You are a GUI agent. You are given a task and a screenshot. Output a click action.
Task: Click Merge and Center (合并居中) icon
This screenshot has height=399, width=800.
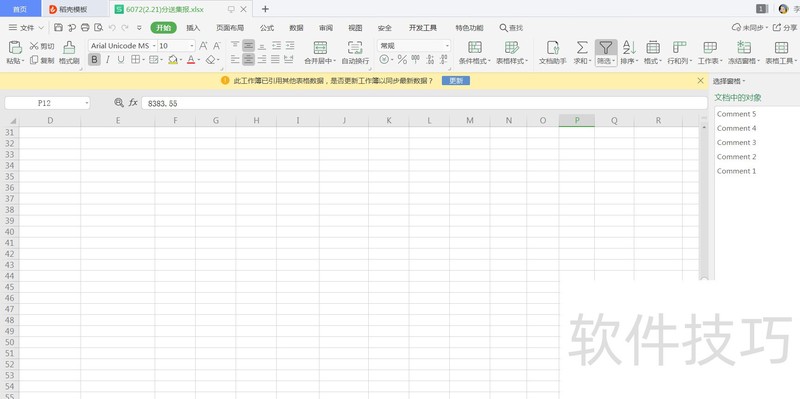coord(320,48)
